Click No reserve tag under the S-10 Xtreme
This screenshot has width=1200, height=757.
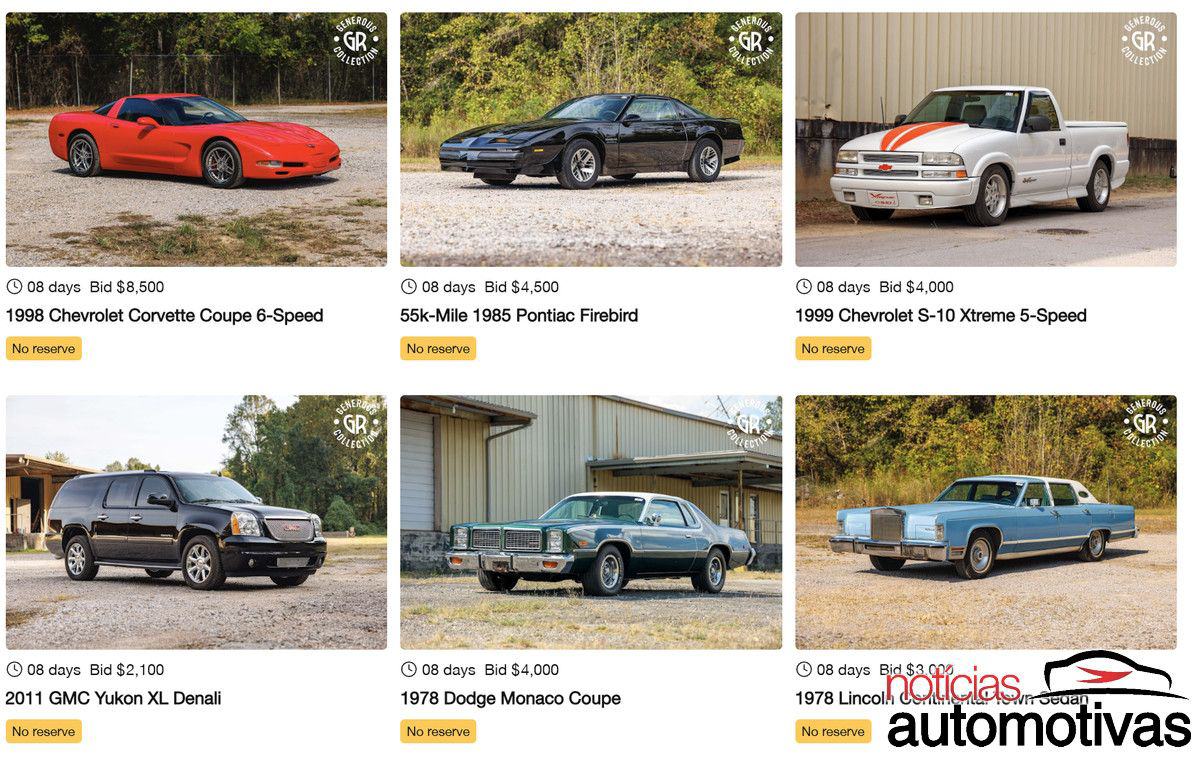pyautogui.click(x=833, y=349)
